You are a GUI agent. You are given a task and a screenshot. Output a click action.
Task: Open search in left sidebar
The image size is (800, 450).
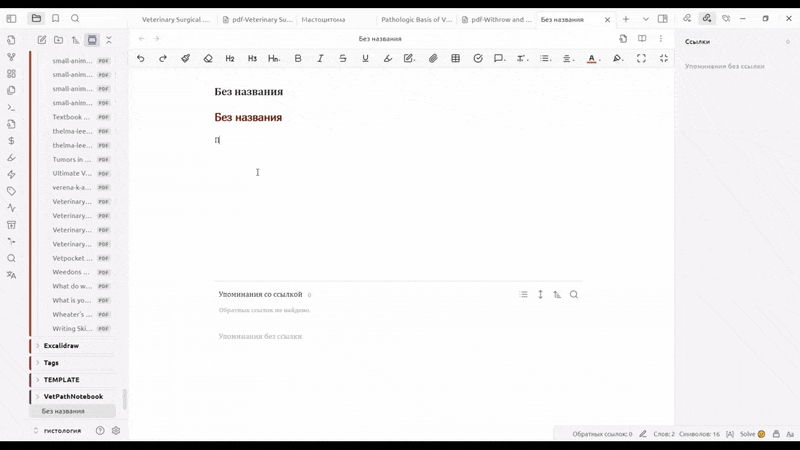point(75,18)
